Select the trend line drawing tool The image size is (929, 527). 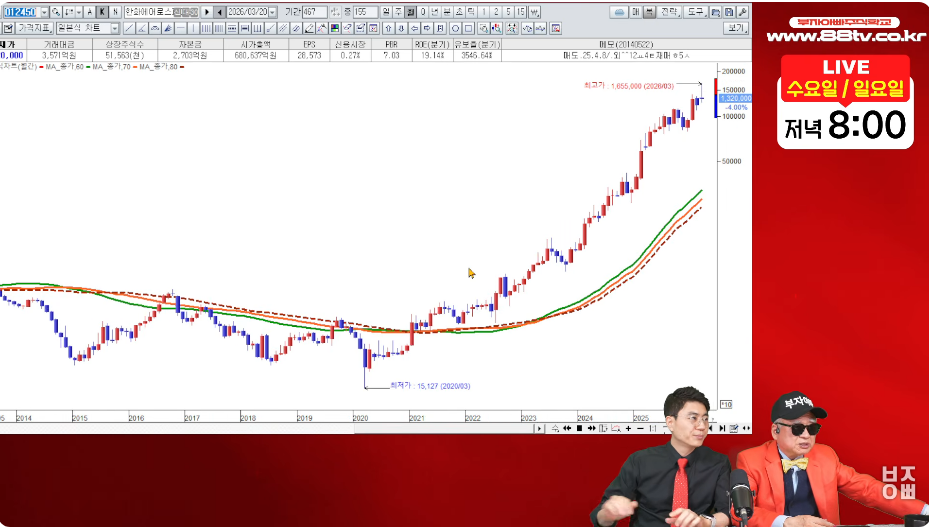[127, 28]
